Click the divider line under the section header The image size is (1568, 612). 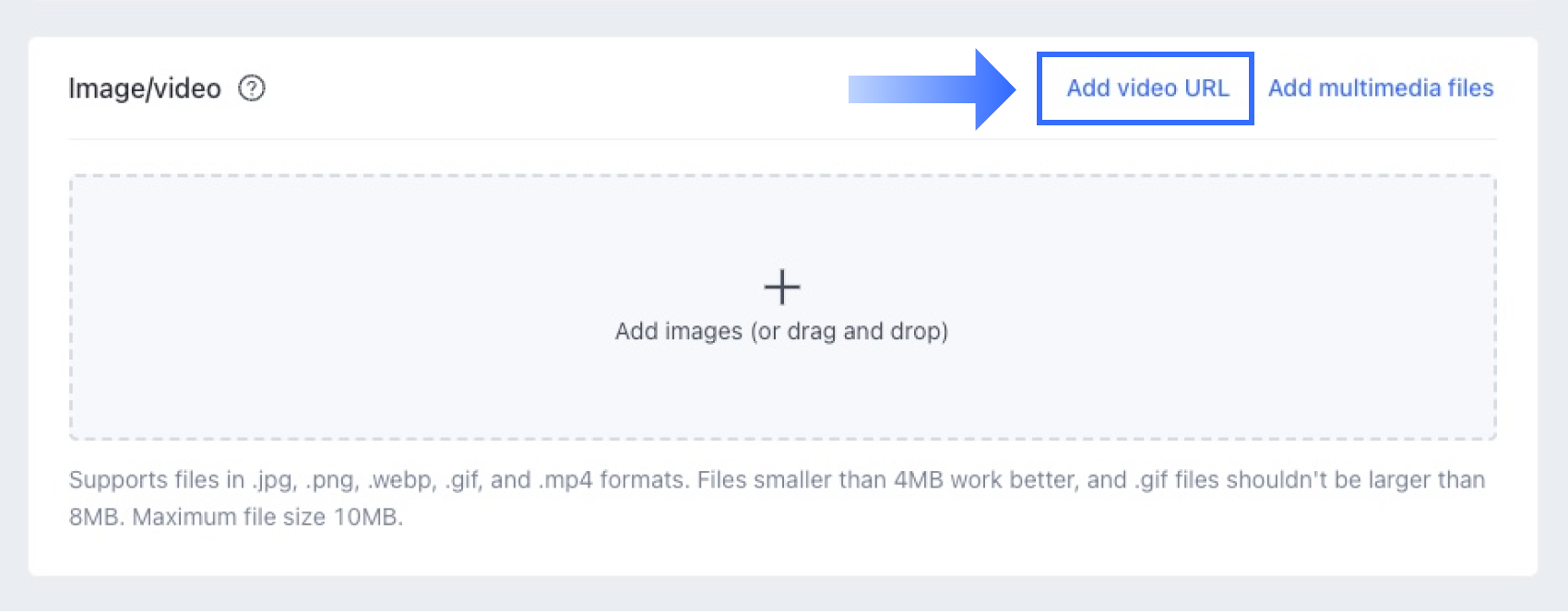click(x=782, y=139)
